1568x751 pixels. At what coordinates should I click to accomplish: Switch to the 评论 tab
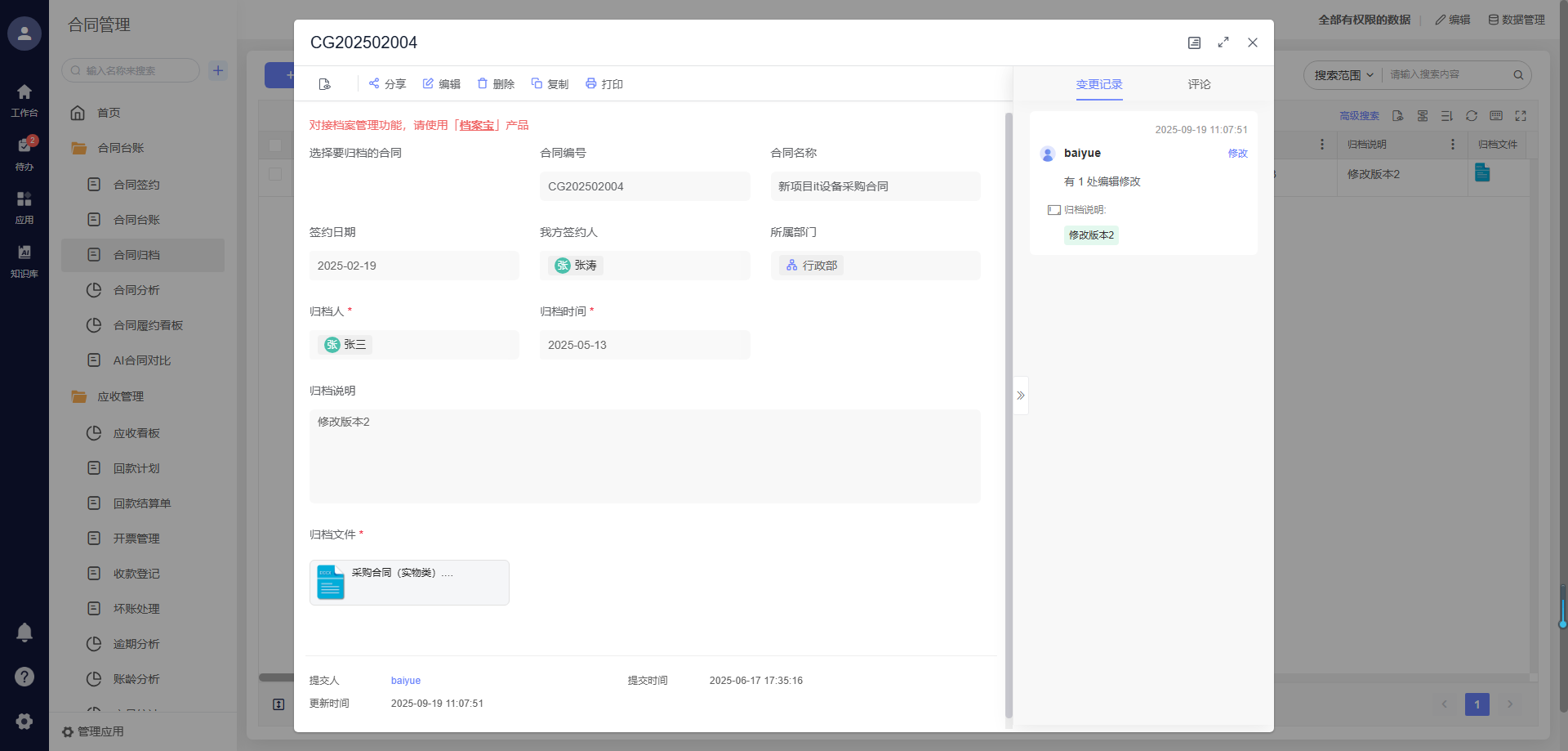(x=1199, y=84)
